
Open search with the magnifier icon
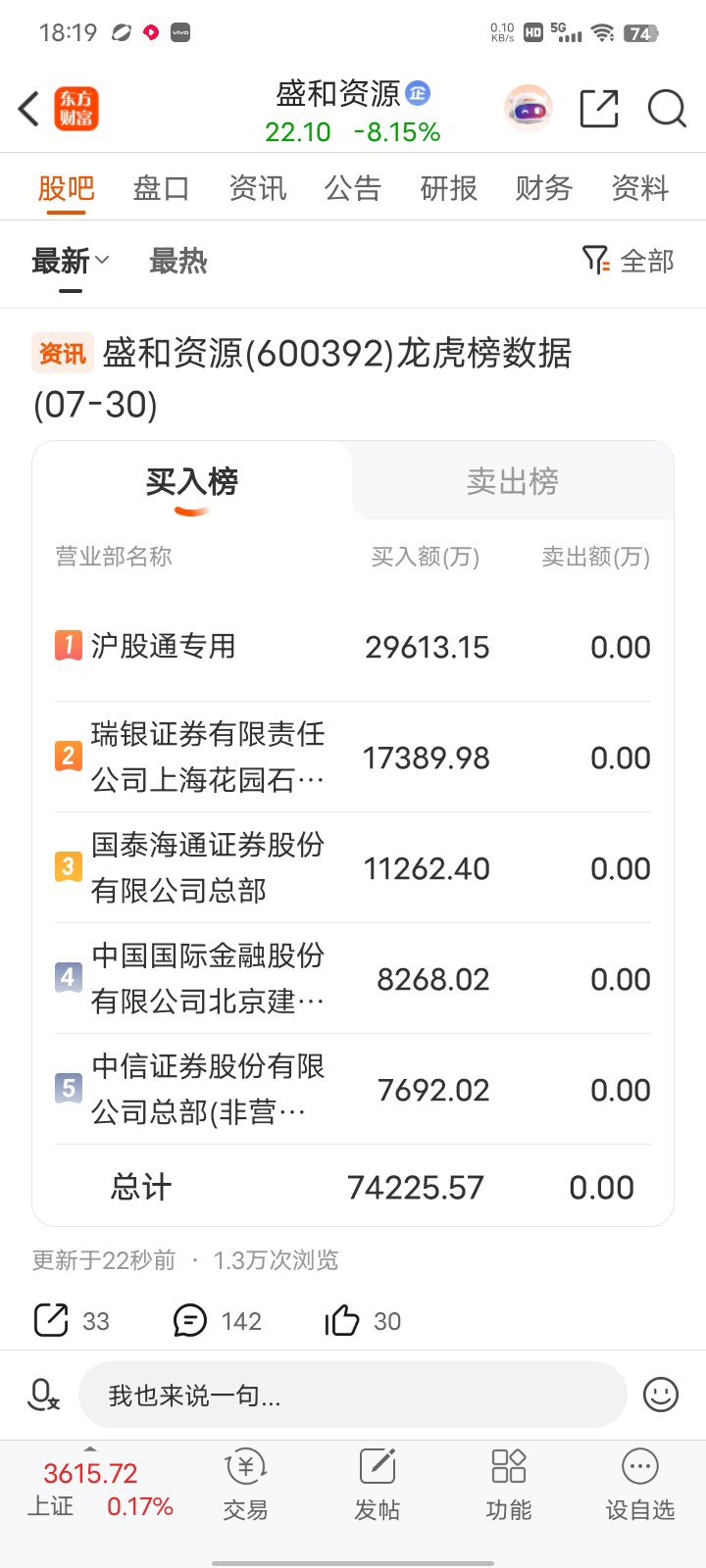(667, 109)
